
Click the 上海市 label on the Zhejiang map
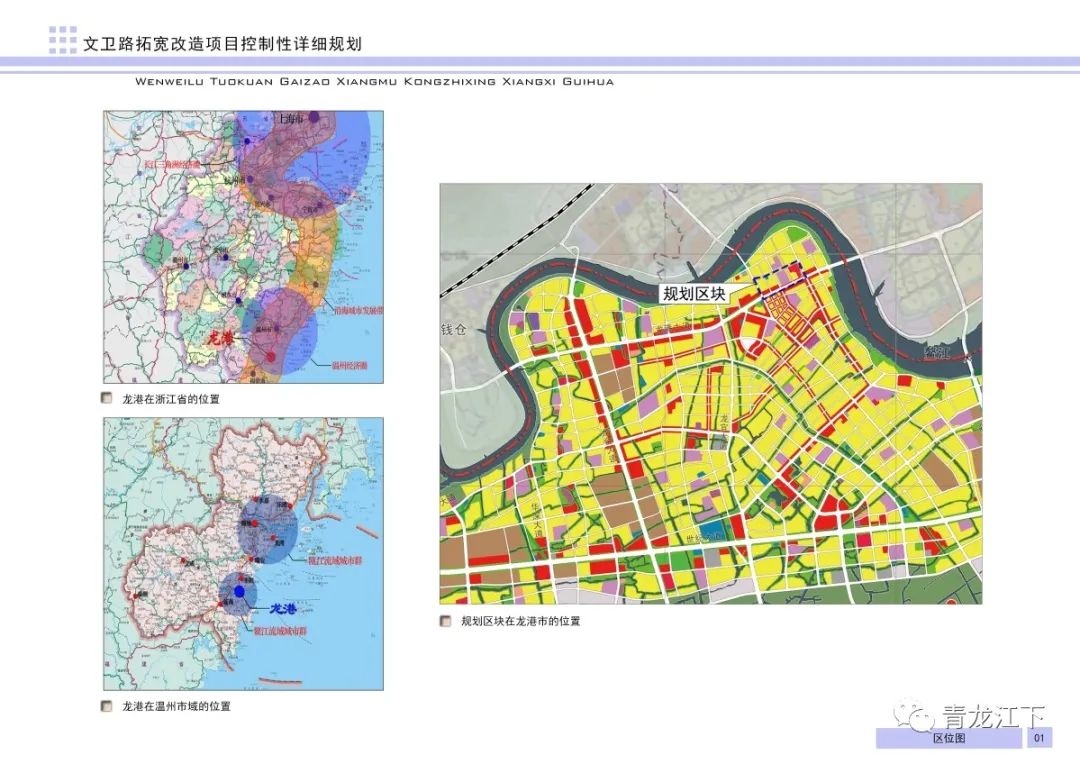[x=291, y=119]
